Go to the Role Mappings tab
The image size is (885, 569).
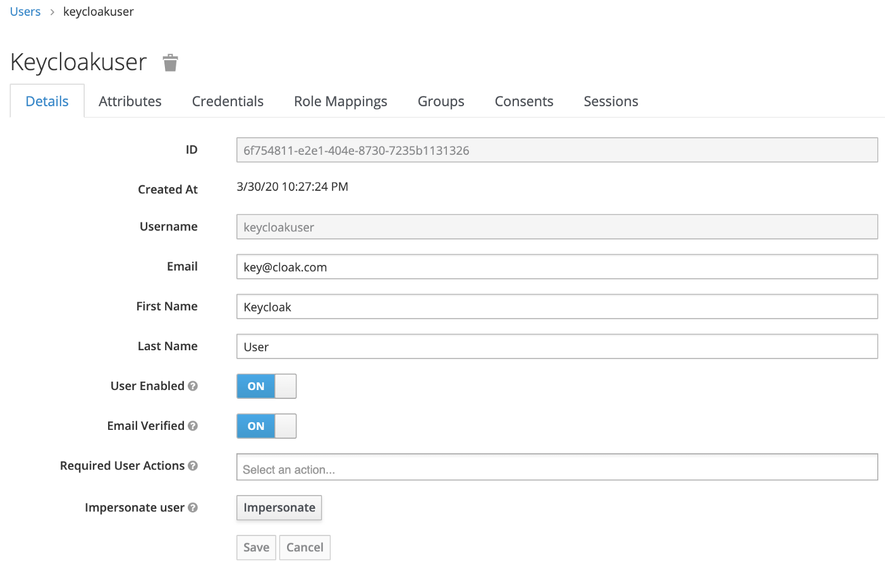[340, 101]
